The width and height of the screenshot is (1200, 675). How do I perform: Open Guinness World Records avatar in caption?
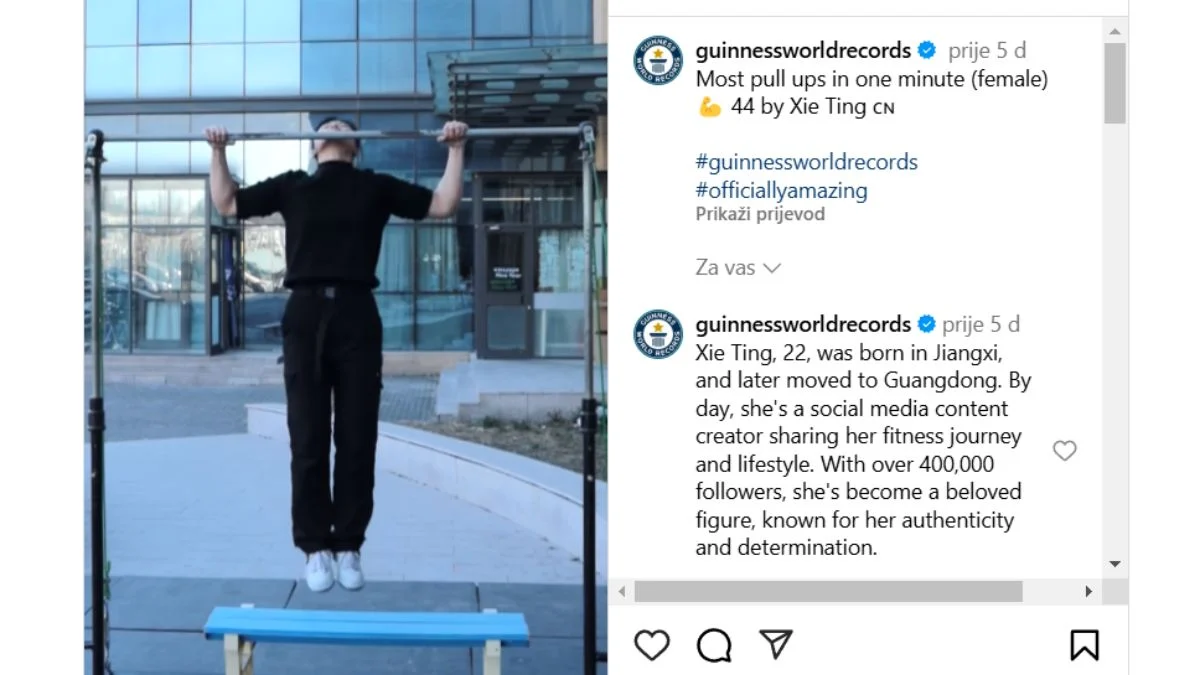[658, 60]
